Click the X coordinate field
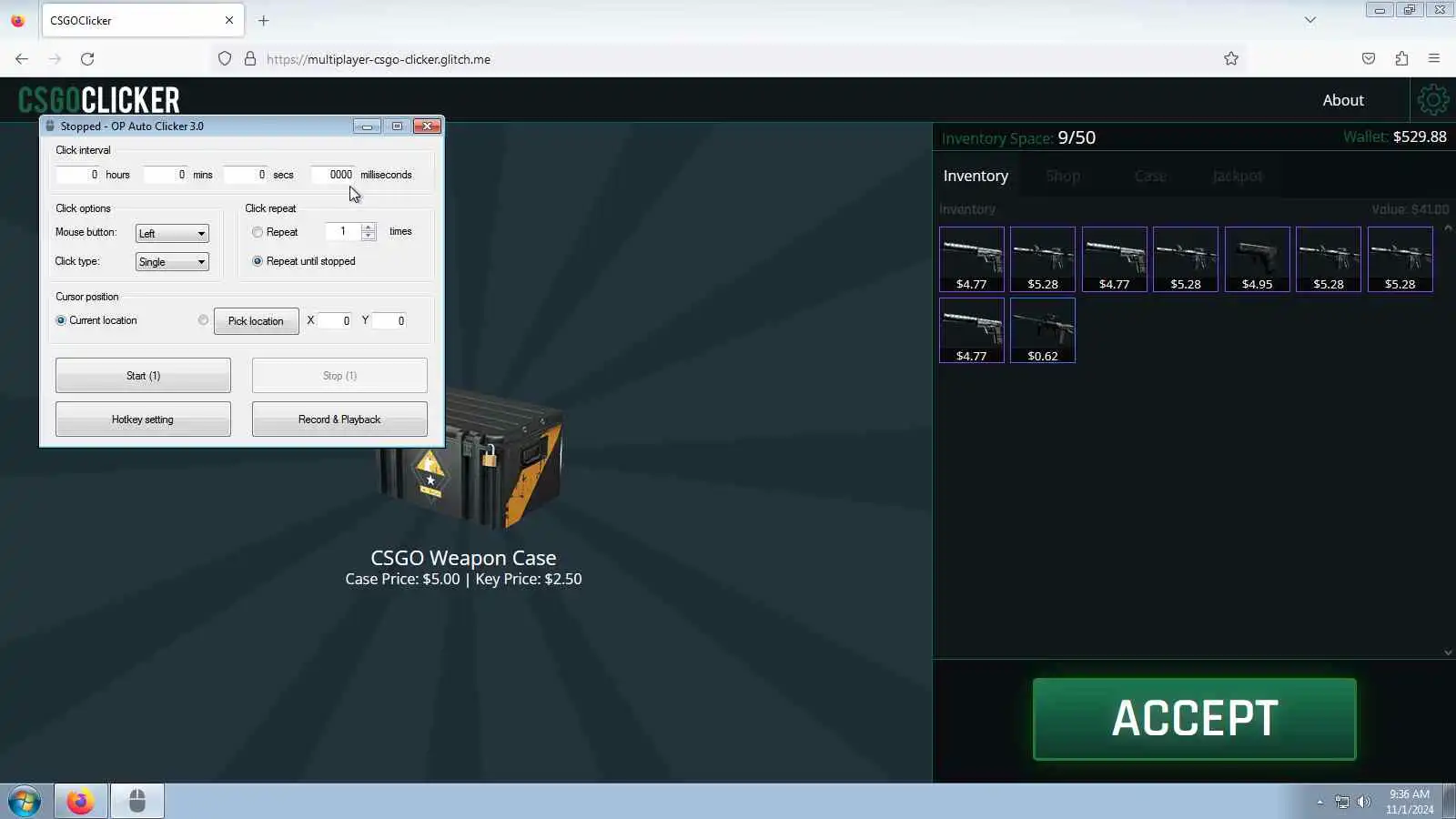The image size is (1456, 819). pyautogui.click(x=335, y=320)
